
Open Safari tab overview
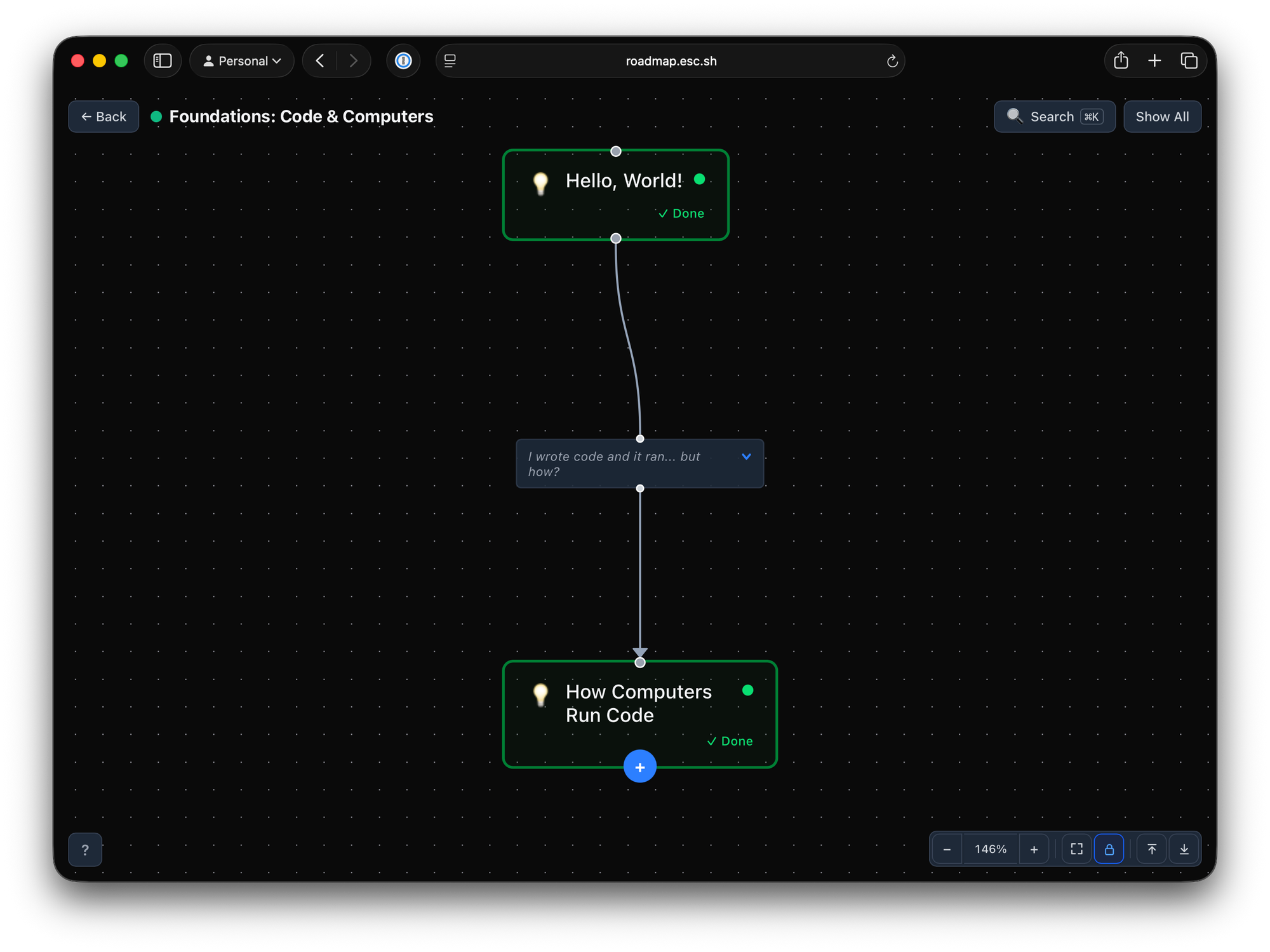tap(1189, 61)
